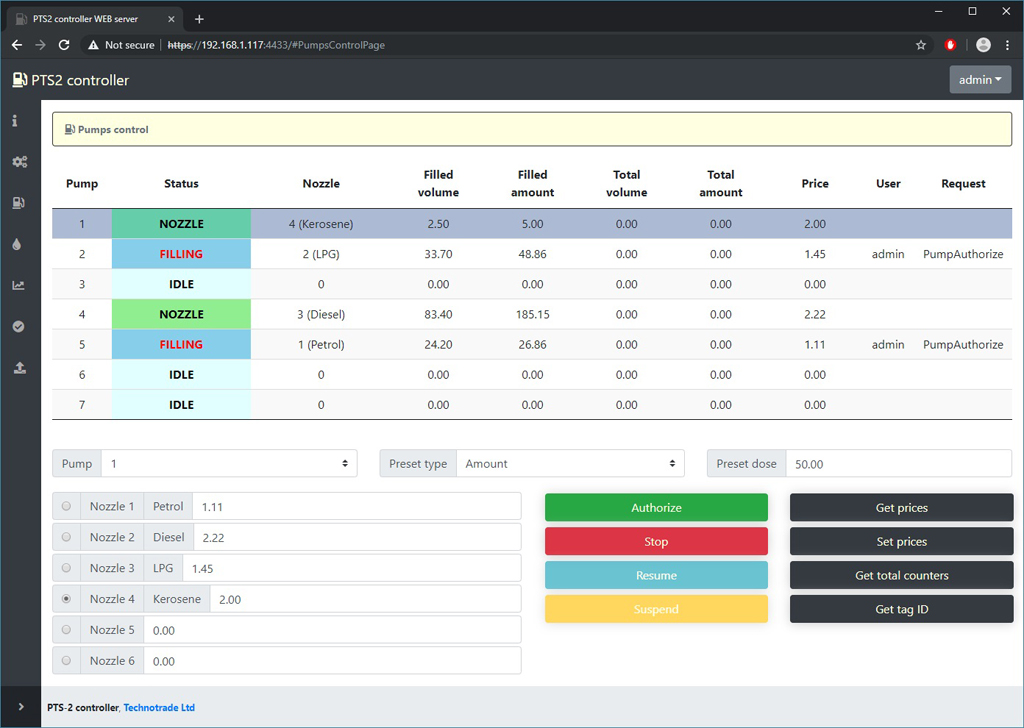Screen dimensions: 1024x728
Task: Open the information page in sidebar
Action: pos(15,121)
